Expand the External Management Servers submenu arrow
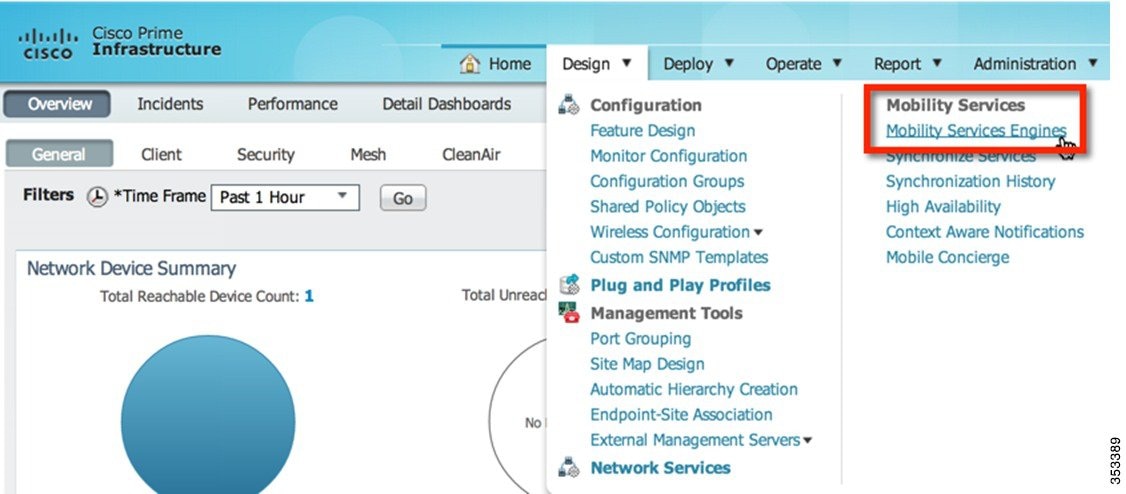Viewport: 1126px width, 494px height. (808, 440)
